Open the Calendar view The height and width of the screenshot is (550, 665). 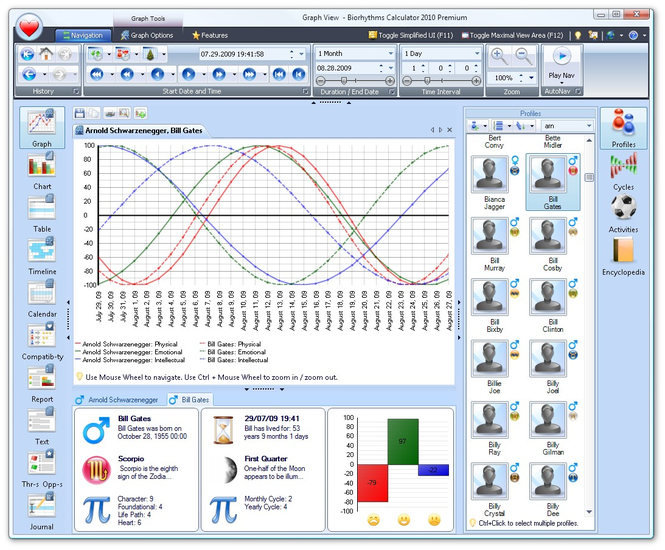point(42,299)
